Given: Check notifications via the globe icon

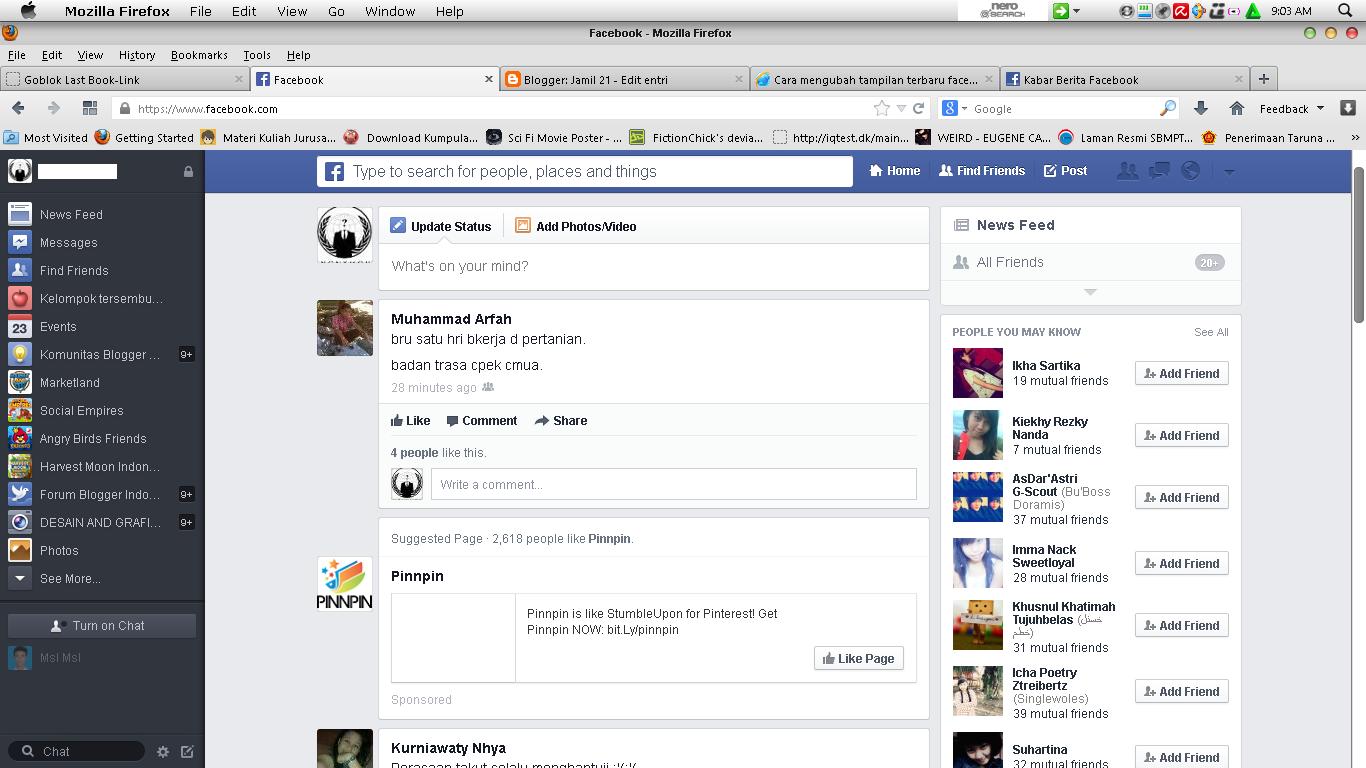Looking at the screenshot, I should (x=1190, y=171).
